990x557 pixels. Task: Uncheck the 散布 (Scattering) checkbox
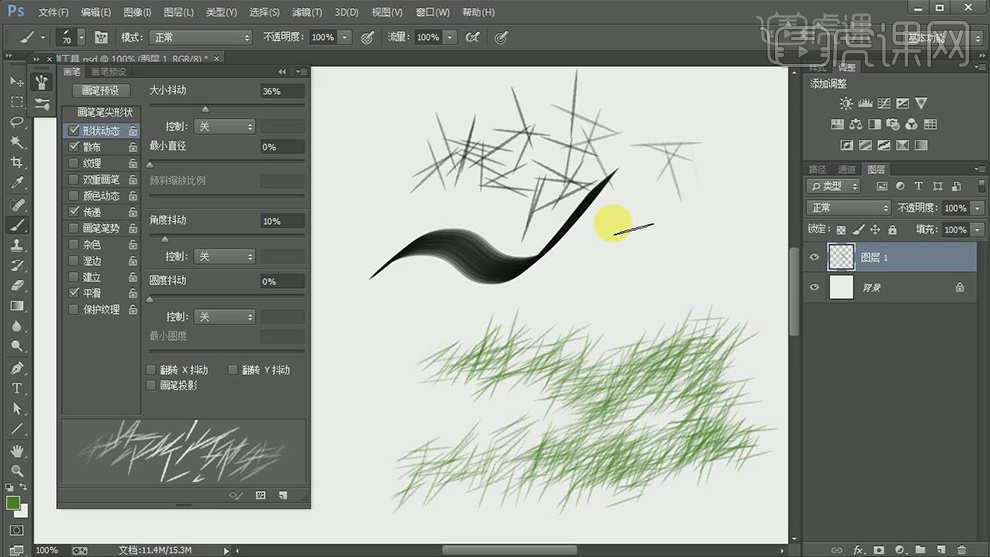pos(73,147)
